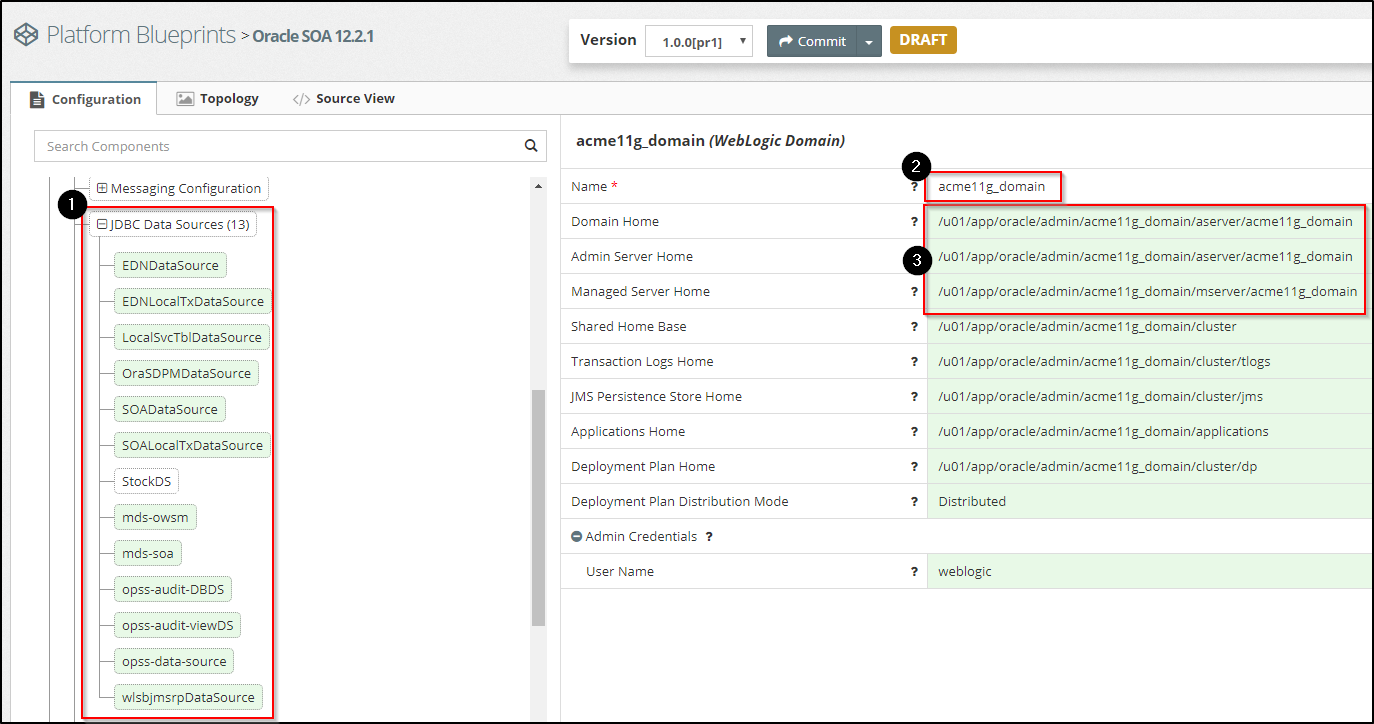This screenshot has height=724, width=1374.
Task: Collapse the JDBC Data Sources node
Action: point(102,225)
